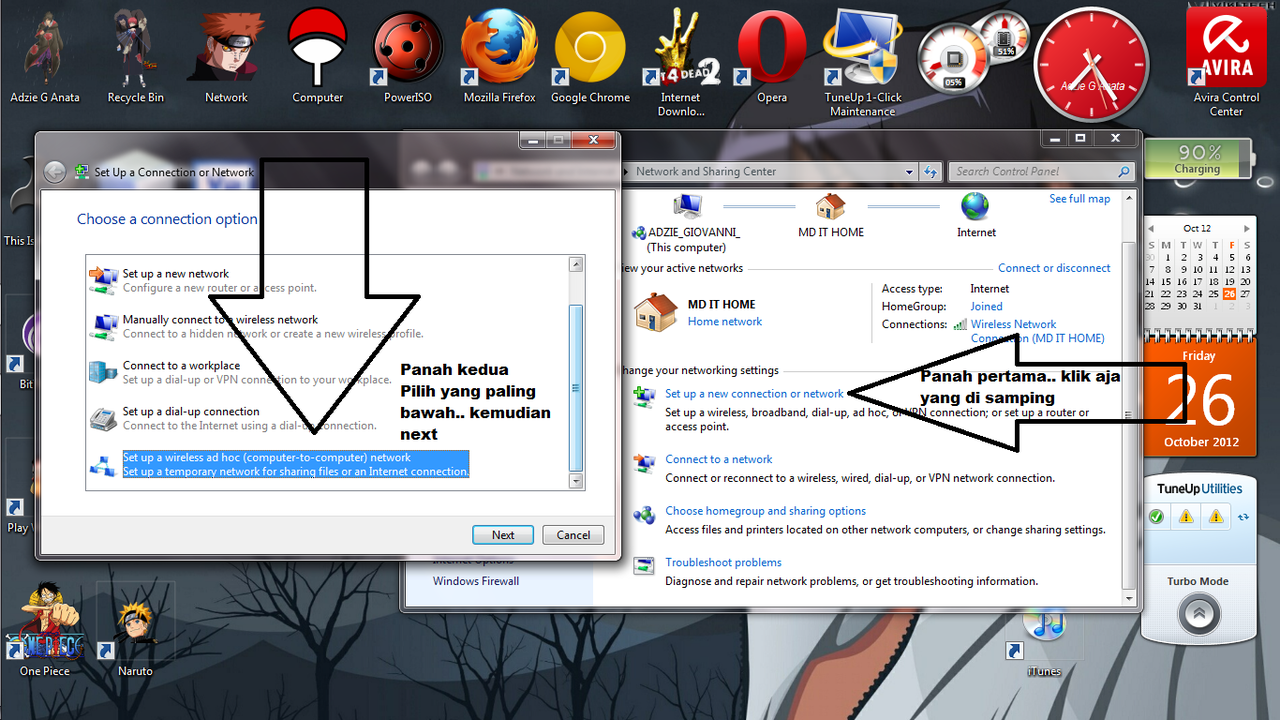Click Set up a new connection or network
The image size is (1280, 720).
[755, 394]
